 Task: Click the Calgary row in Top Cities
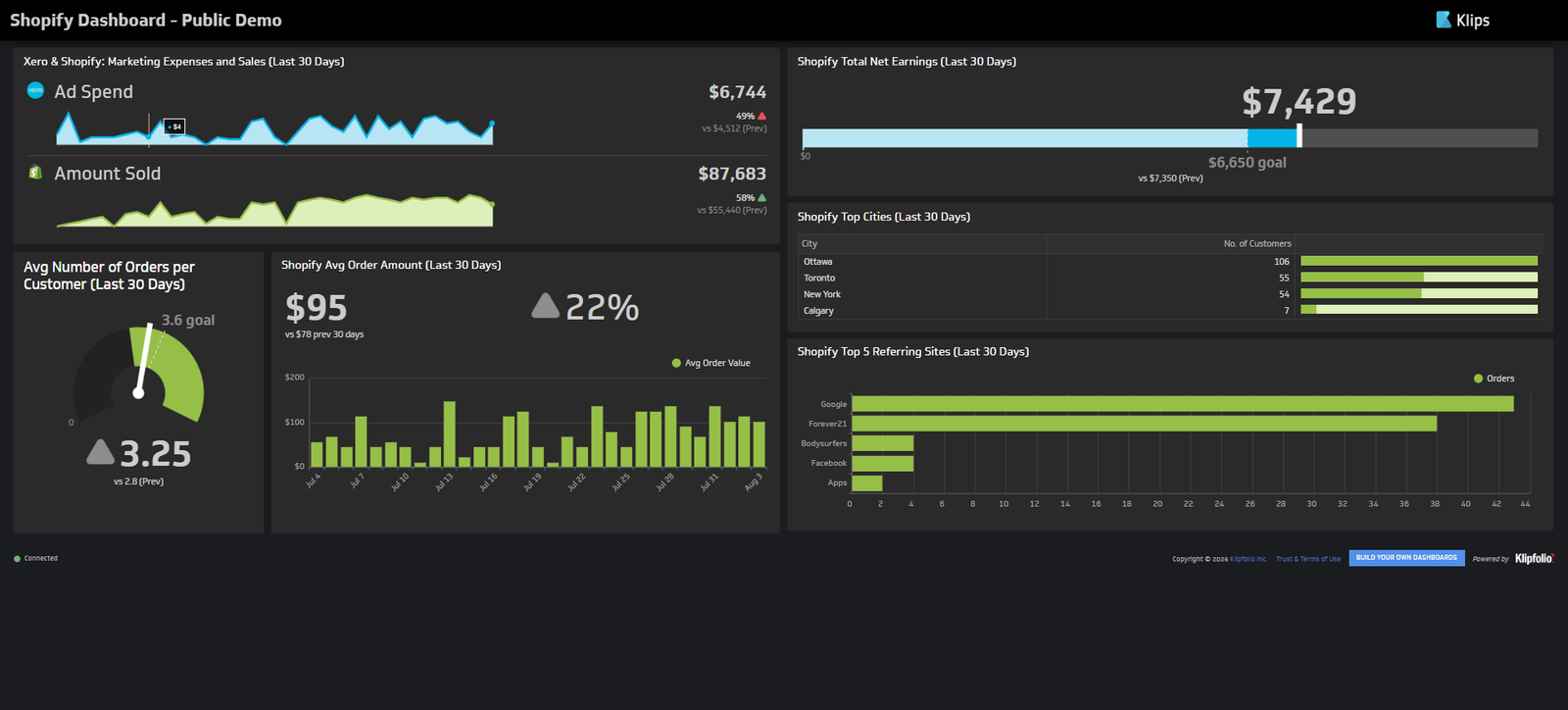(x=1170, y=310)
